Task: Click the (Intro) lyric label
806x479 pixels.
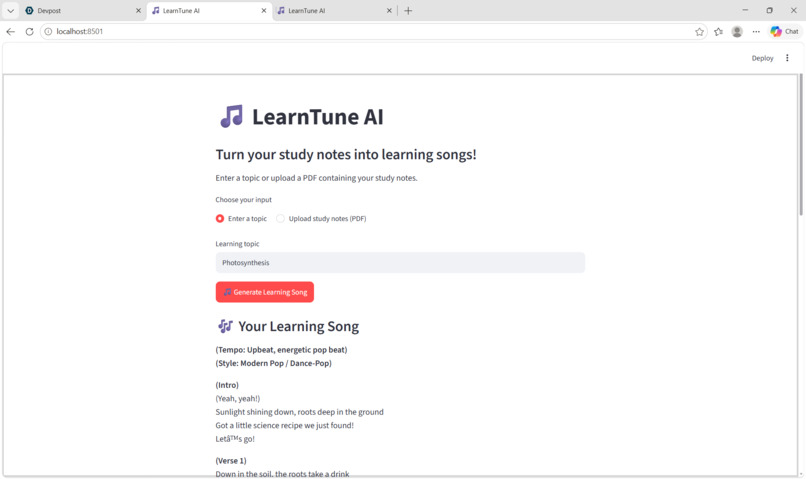Action: coord(227,385)
